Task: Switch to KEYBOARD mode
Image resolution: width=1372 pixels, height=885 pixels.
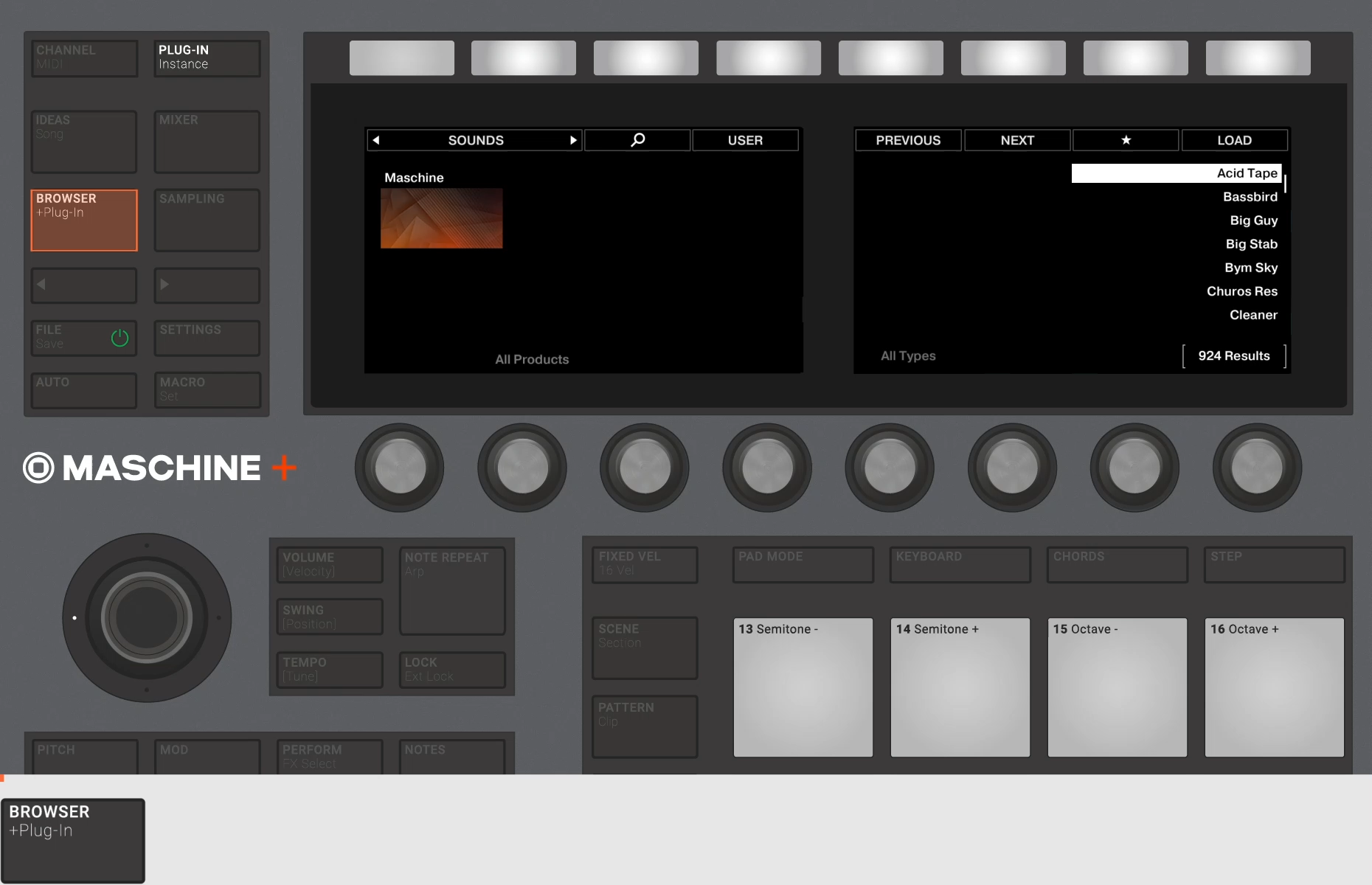Action: click(x=960, y=565)
